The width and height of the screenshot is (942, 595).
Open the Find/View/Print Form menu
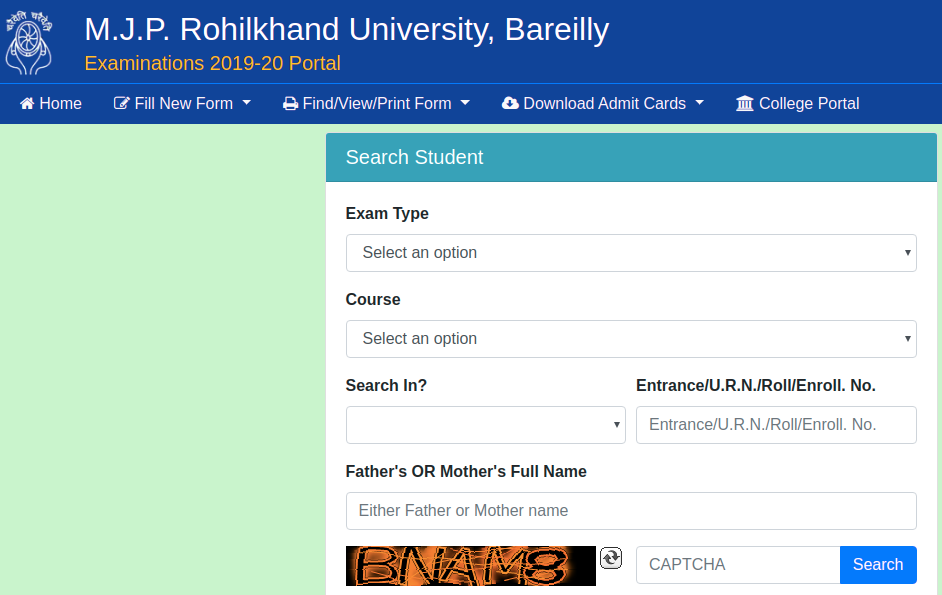click(376, 103)
